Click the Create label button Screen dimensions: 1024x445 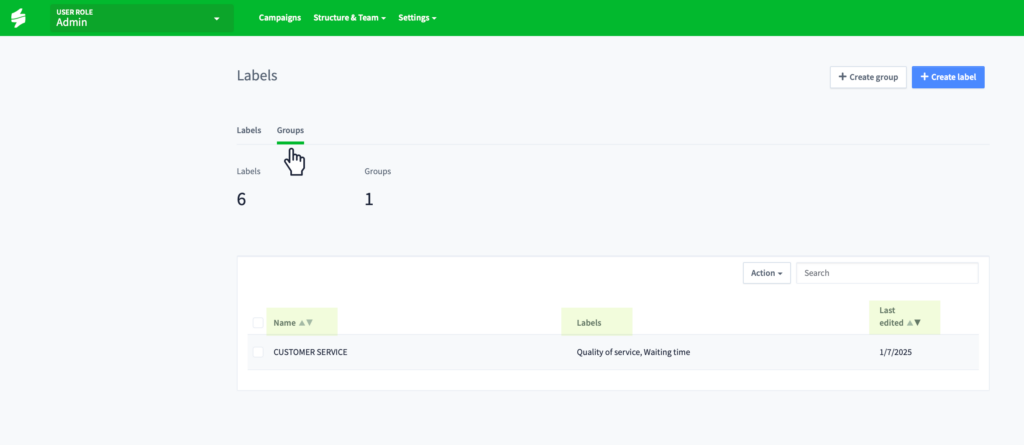[948, 77]
